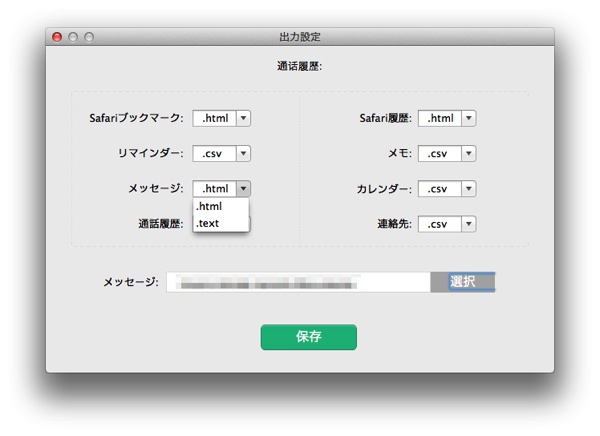Click the Safari履歴 label

pyautogui.click(x=386, y=118)
